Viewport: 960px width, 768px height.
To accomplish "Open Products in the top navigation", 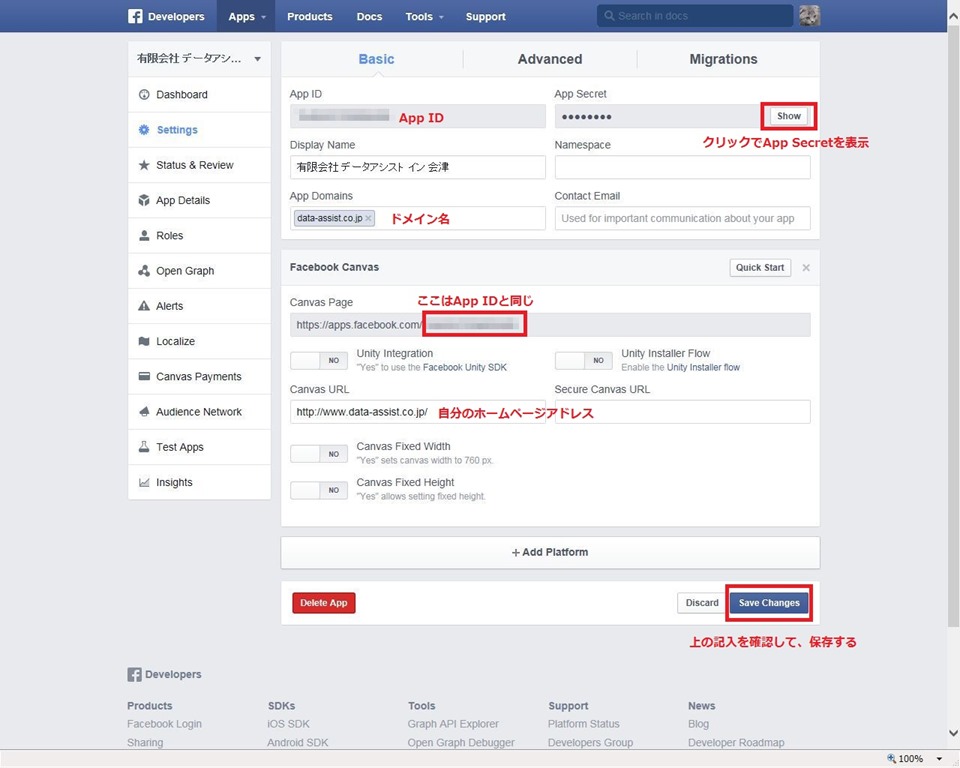I will [310, 17].
